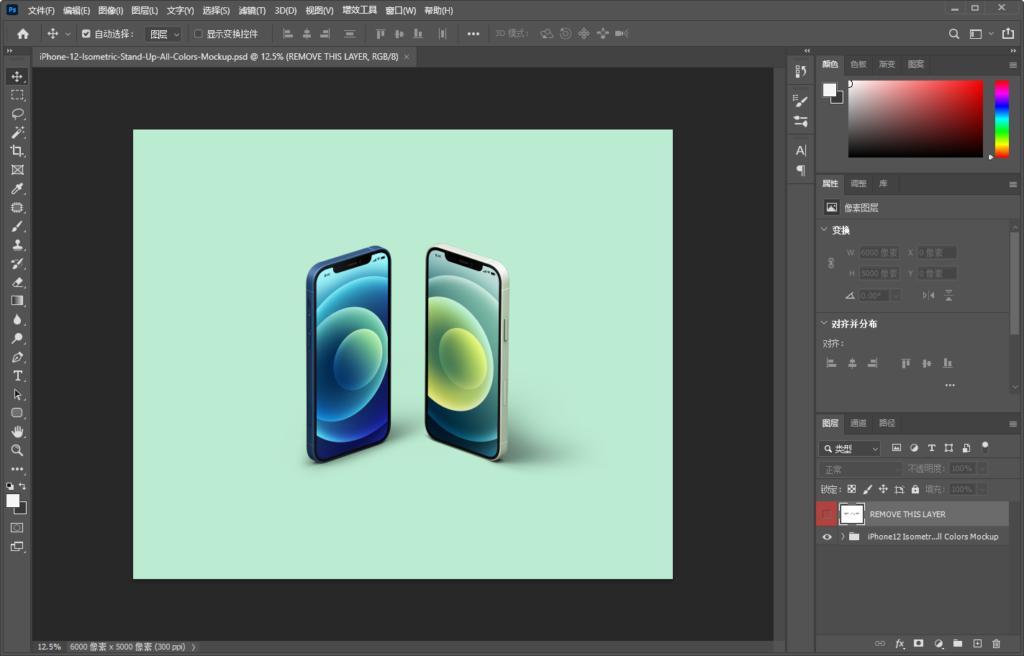Open the 图像(I) menu
The width and height of the screenshot is (1024, 656).
(110, 10)
